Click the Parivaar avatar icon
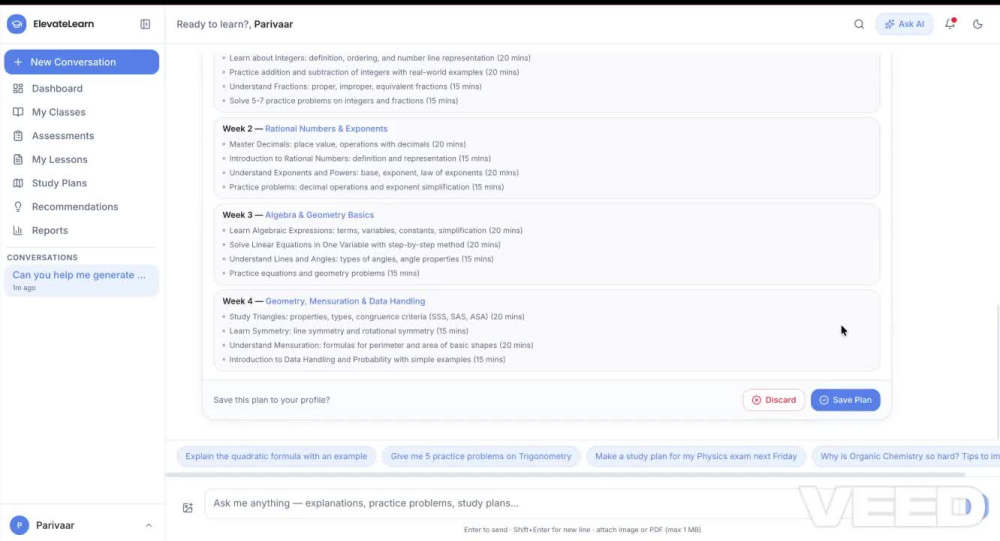 point(19,525)
